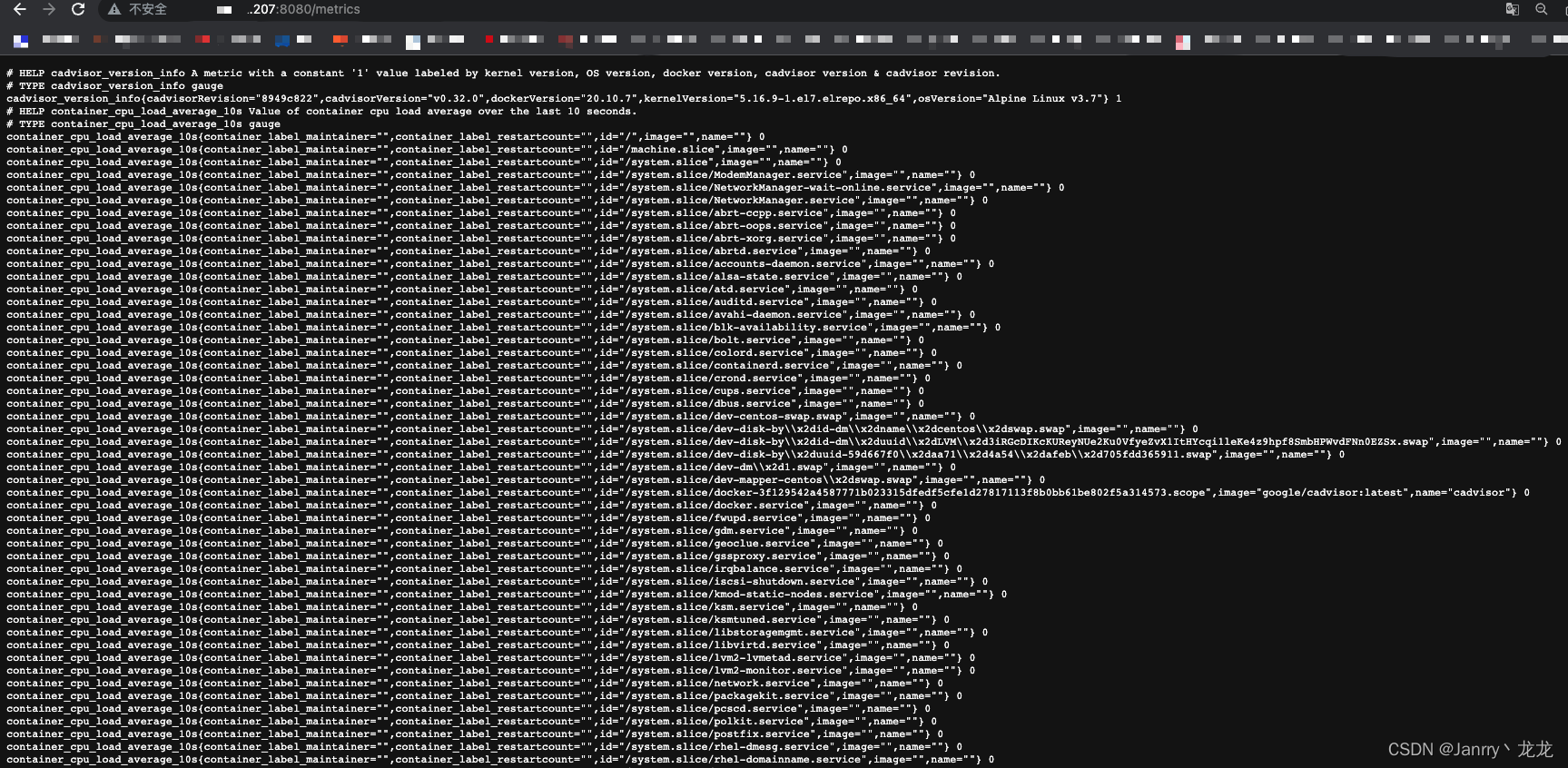The width and height of the screenshot is (1568, 768).
Task: Click the metric row for abrt-oops.service
Action: 481,226
